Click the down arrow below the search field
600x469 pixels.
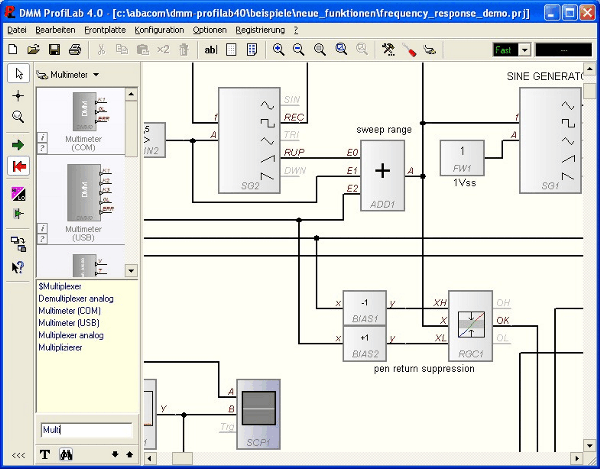(115, 454)
